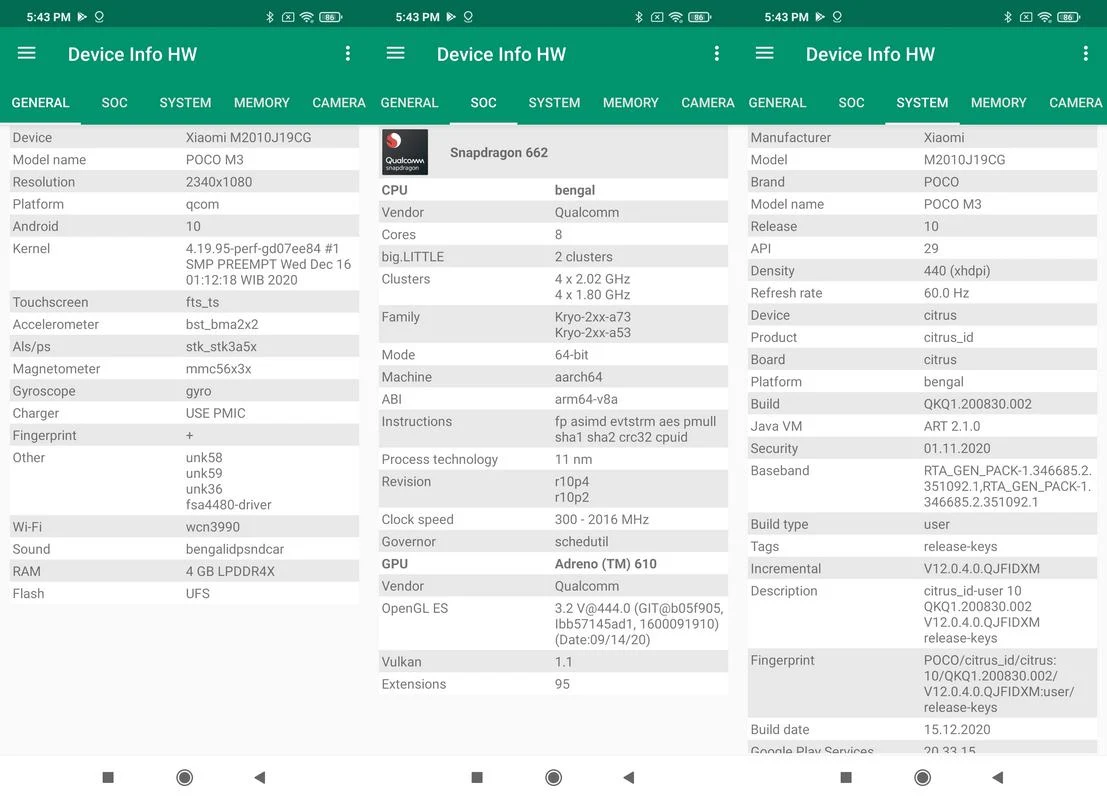This screenshot has height=800, width=1107.
Task: Tap Clock speed 300 - 2016 MHz
Action: [602, 520]
